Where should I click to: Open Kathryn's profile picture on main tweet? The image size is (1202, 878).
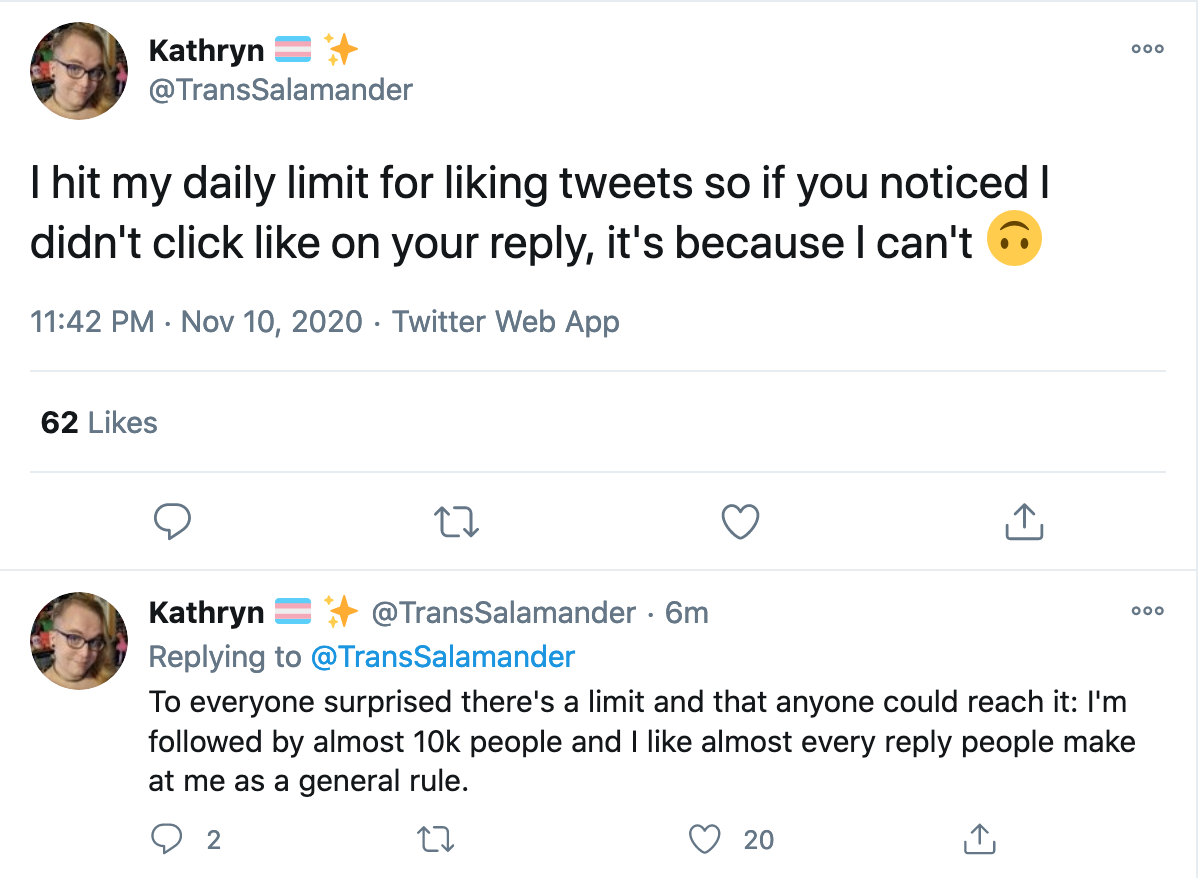pyautogui.click(x=80, y=71)
